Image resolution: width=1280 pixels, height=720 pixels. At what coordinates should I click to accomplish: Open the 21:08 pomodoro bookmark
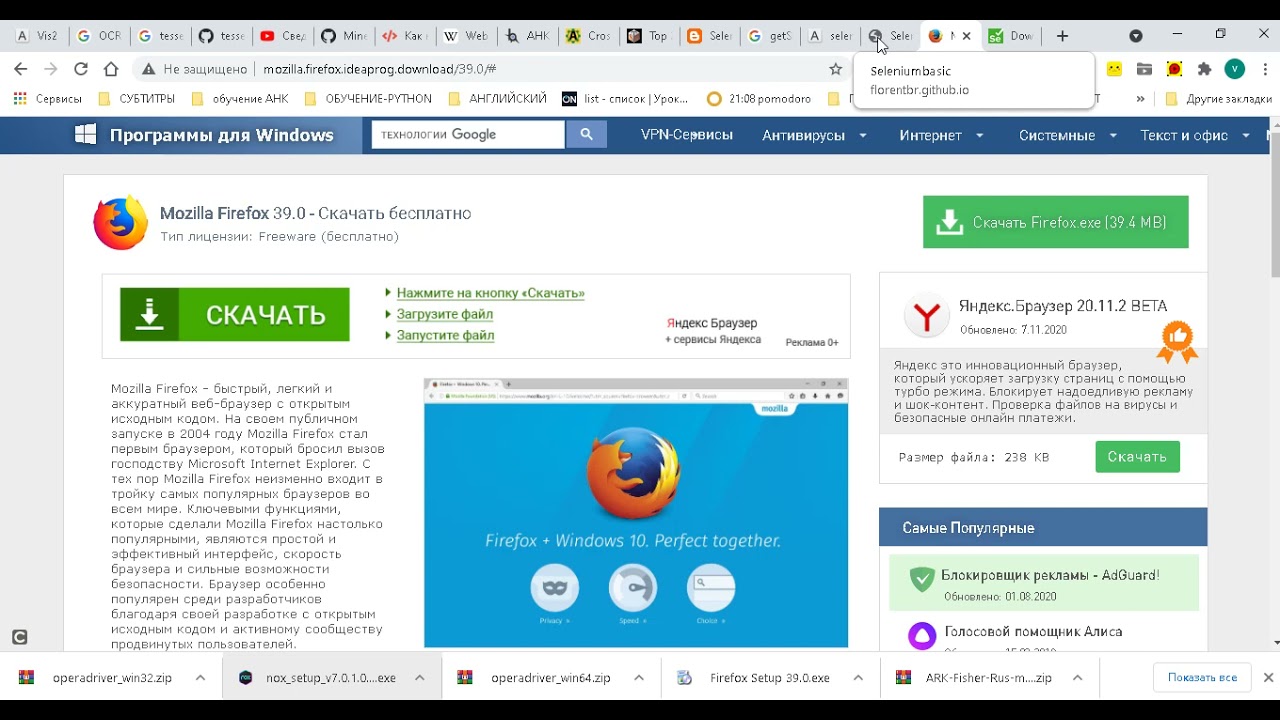point(761,99)
